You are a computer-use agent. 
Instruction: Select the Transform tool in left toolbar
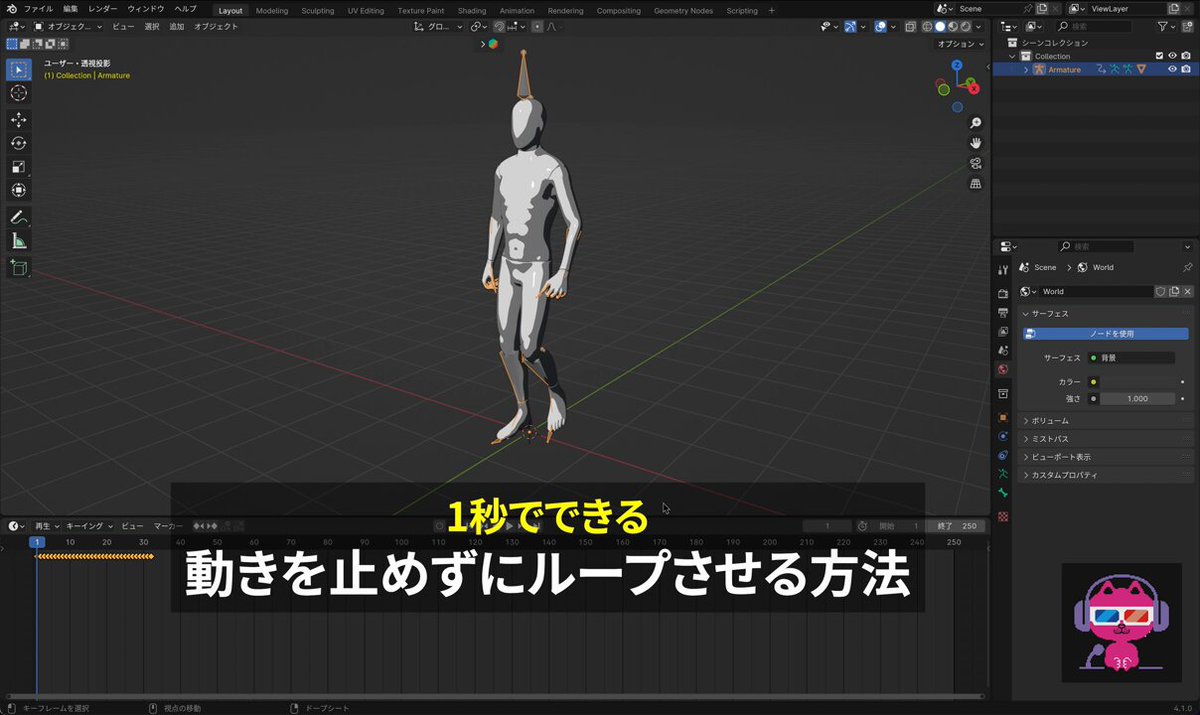coord(18,190)
